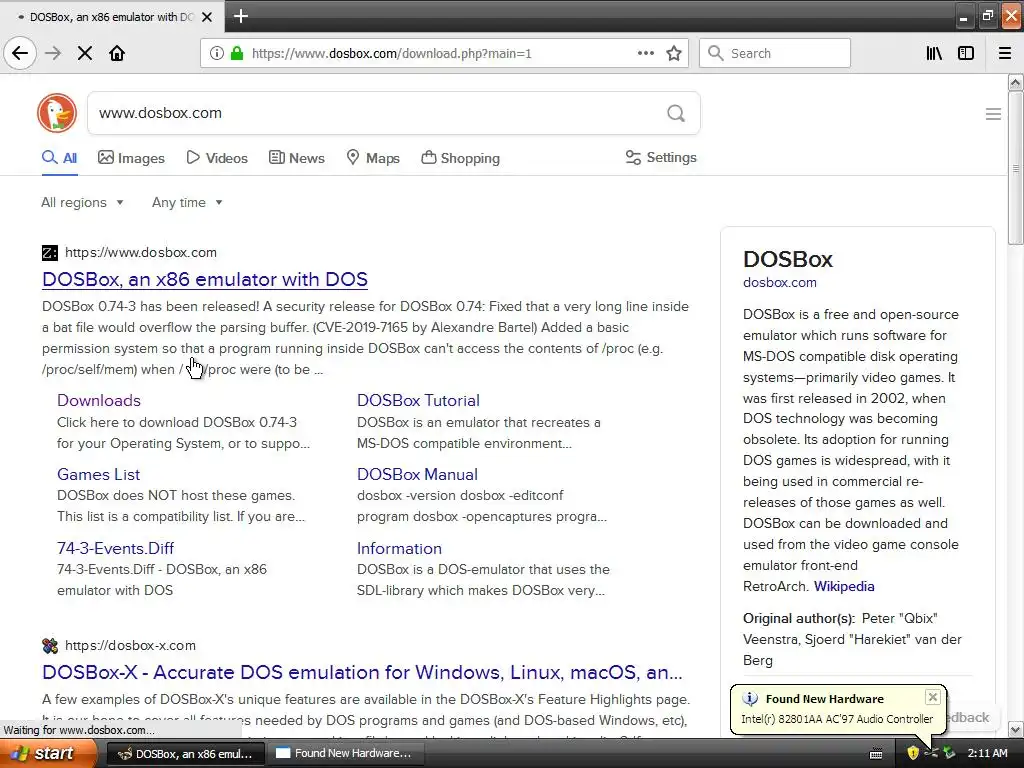Bookmark this page with the star
The width and height of the screenshot is (1024, 768).
pyautogui.click(x=674, y=53)
